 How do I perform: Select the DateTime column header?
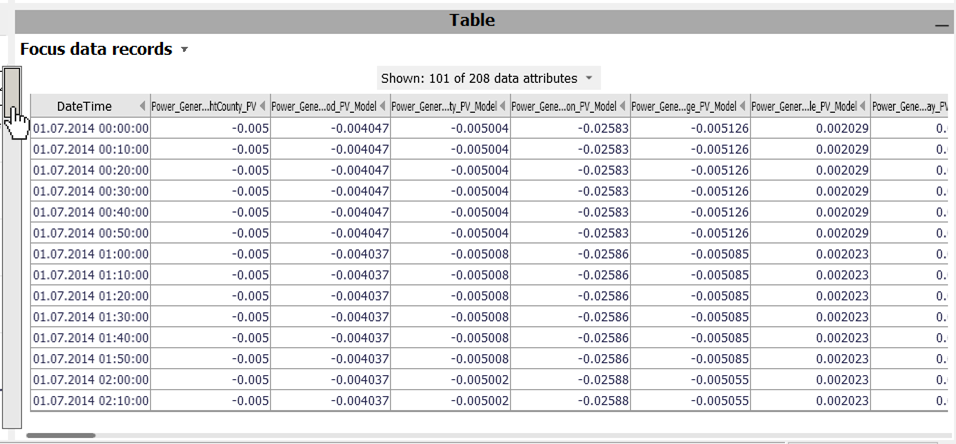[84, 106]
